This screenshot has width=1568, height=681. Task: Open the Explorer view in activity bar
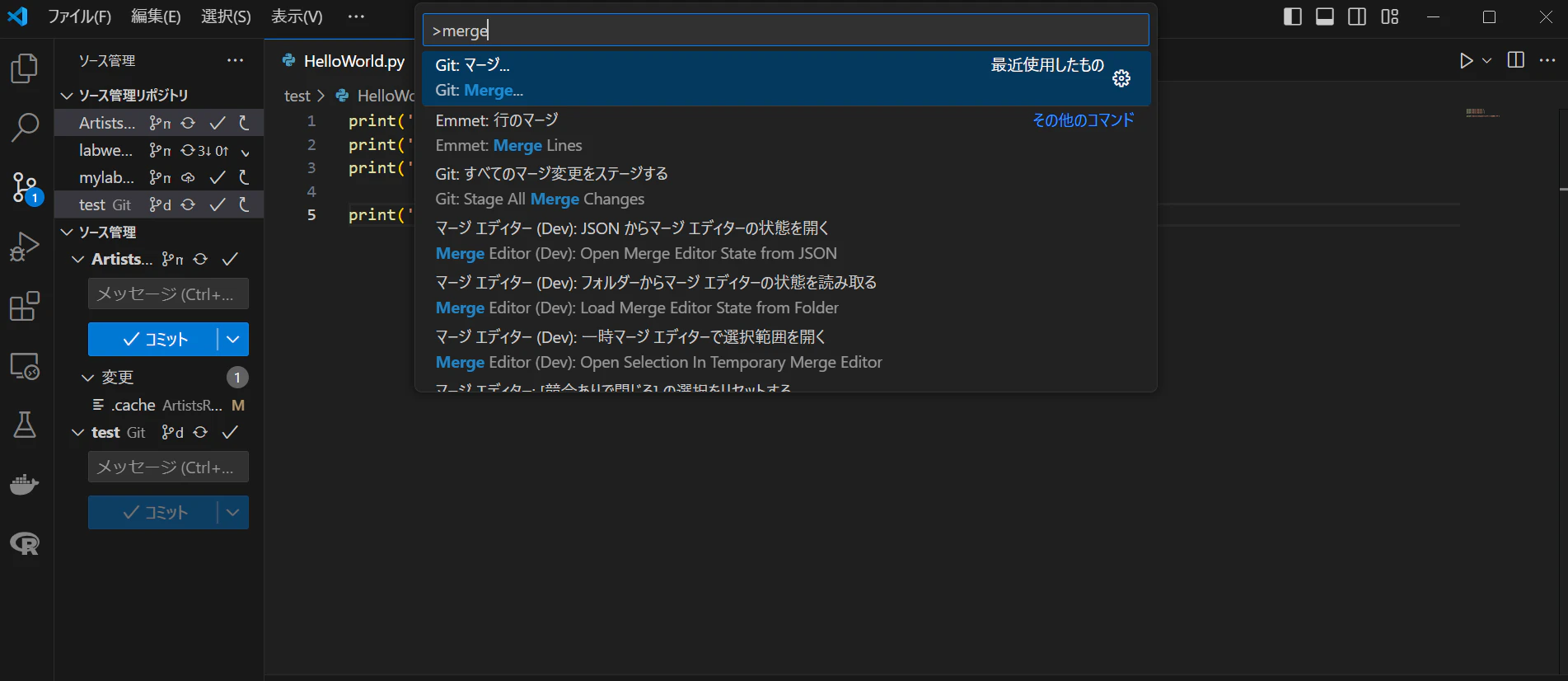25,68
